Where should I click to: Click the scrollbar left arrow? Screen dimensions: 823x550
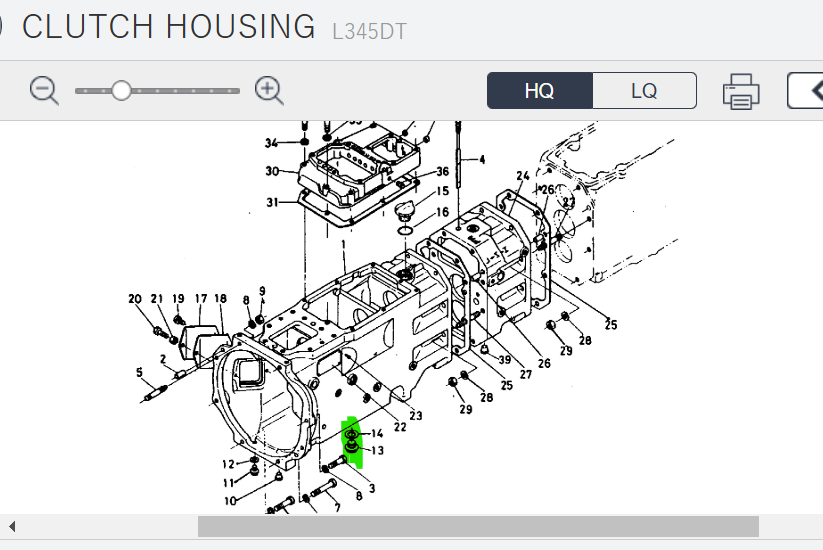[x=12, y=526]
